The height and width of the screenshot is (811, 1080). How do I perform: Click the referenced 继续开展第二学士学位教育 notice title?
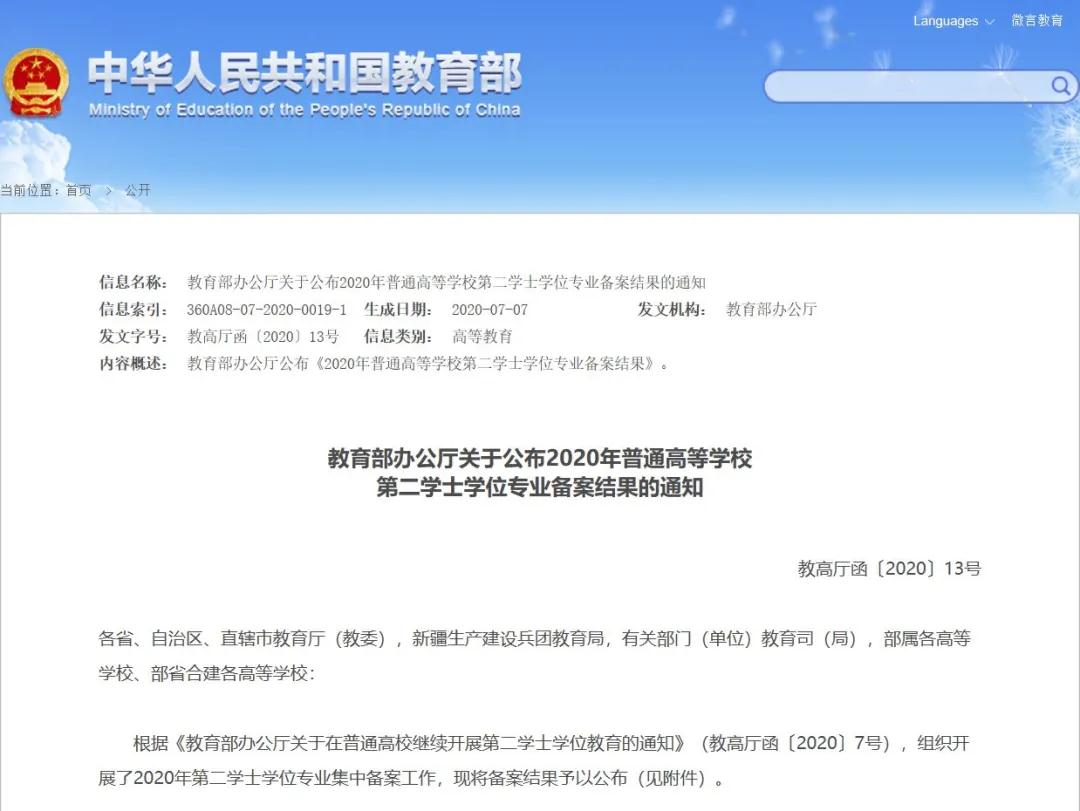click(432, 743)
